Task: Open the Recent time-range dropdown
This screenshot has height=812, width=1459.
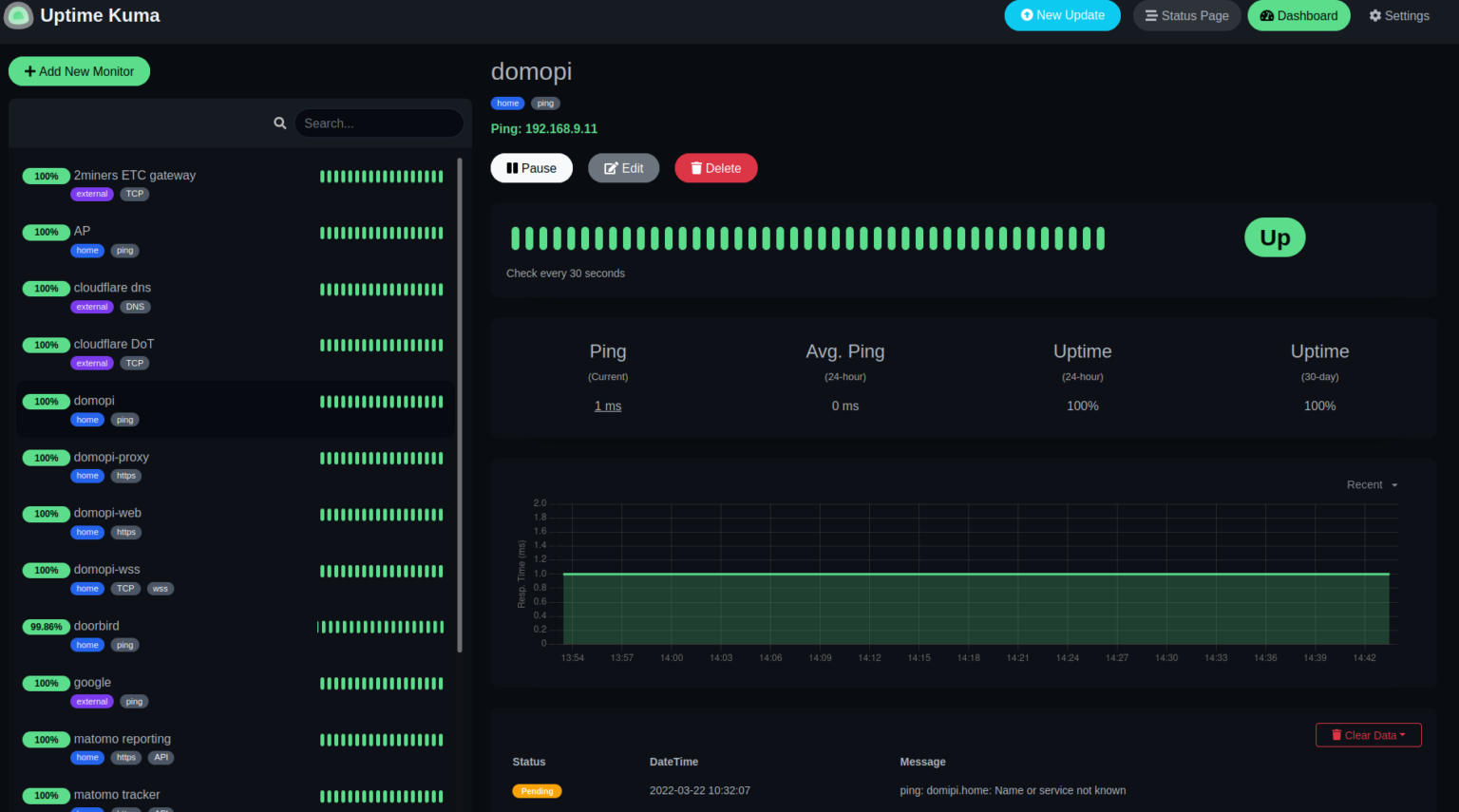Action: tap(1371, 484)
